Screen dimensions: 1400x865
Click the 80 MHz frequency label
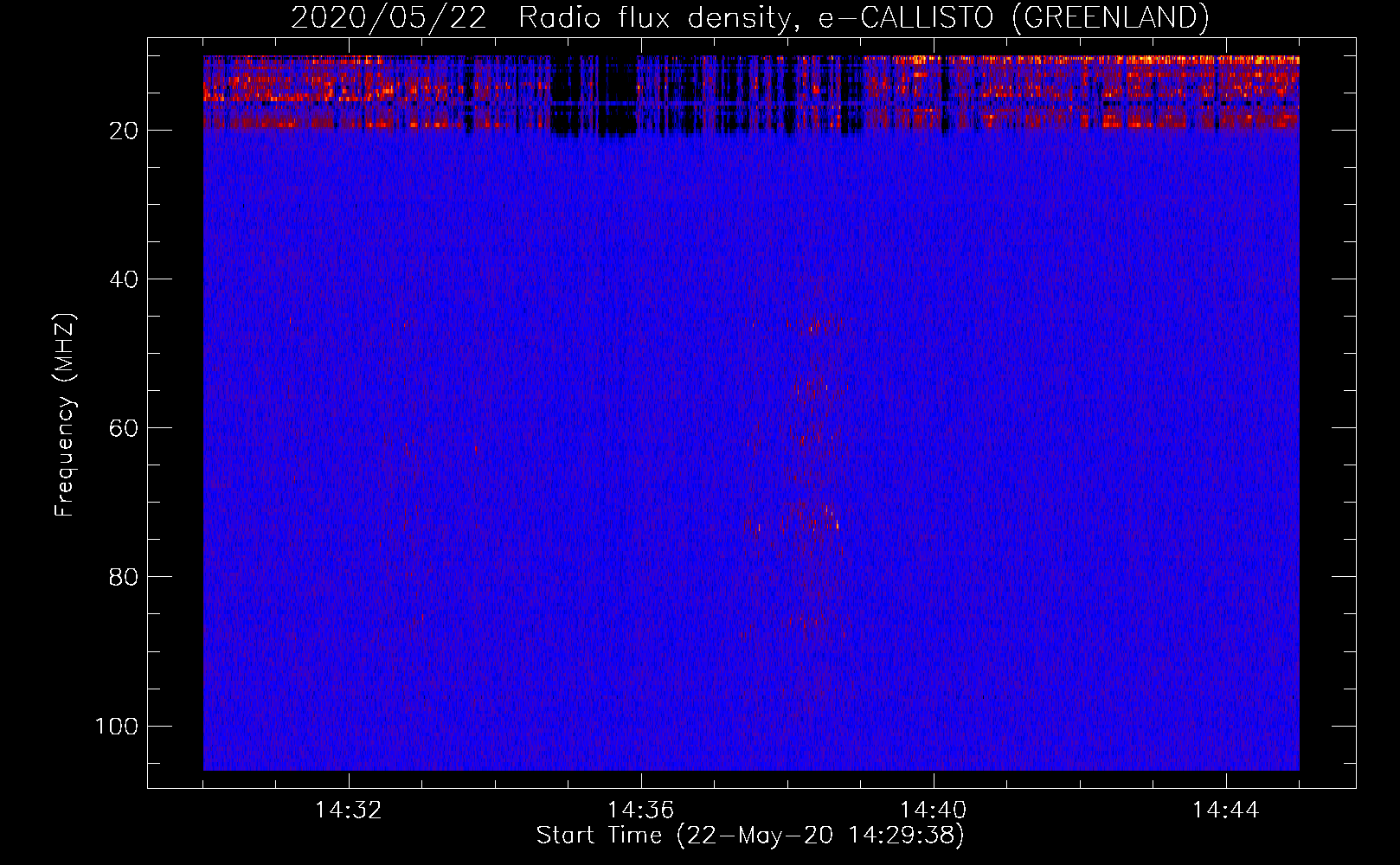tap(124, 577)
